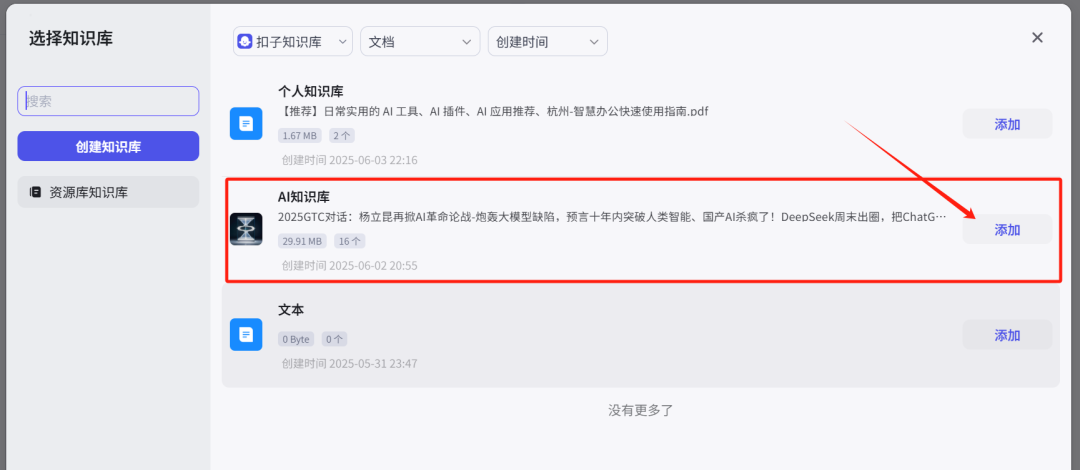Click the AI知识库 title
The width and height of the screenshot is (1080, 470).
tap(304, 197)
